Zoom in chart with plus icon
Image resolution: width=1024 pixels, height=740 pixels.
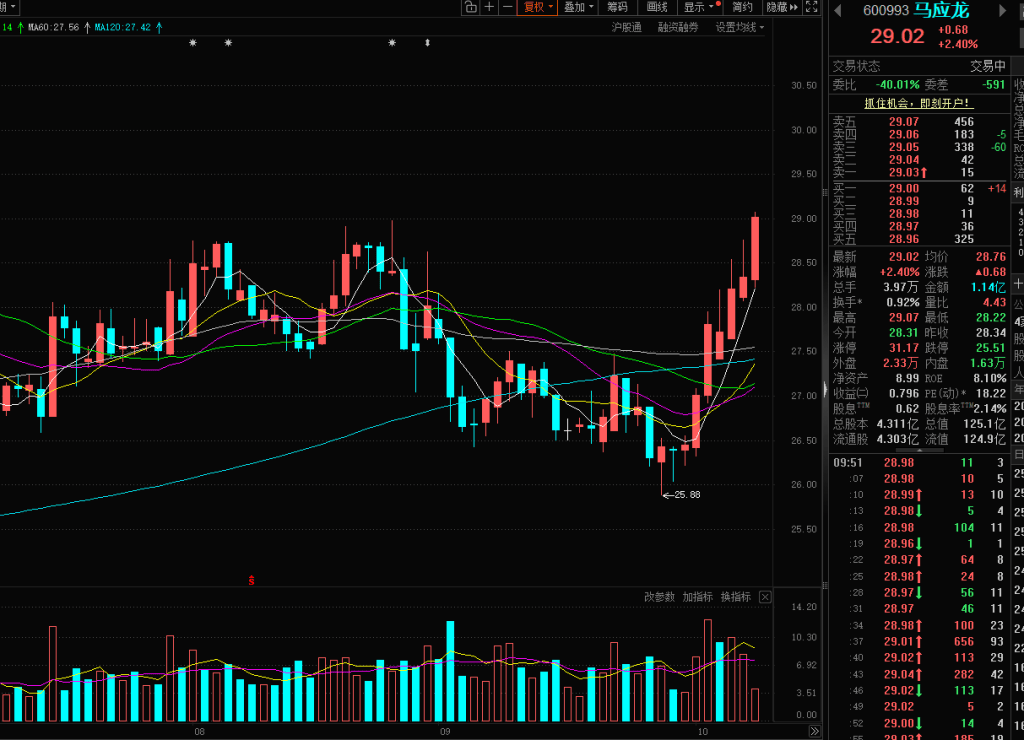click(489, 7)
